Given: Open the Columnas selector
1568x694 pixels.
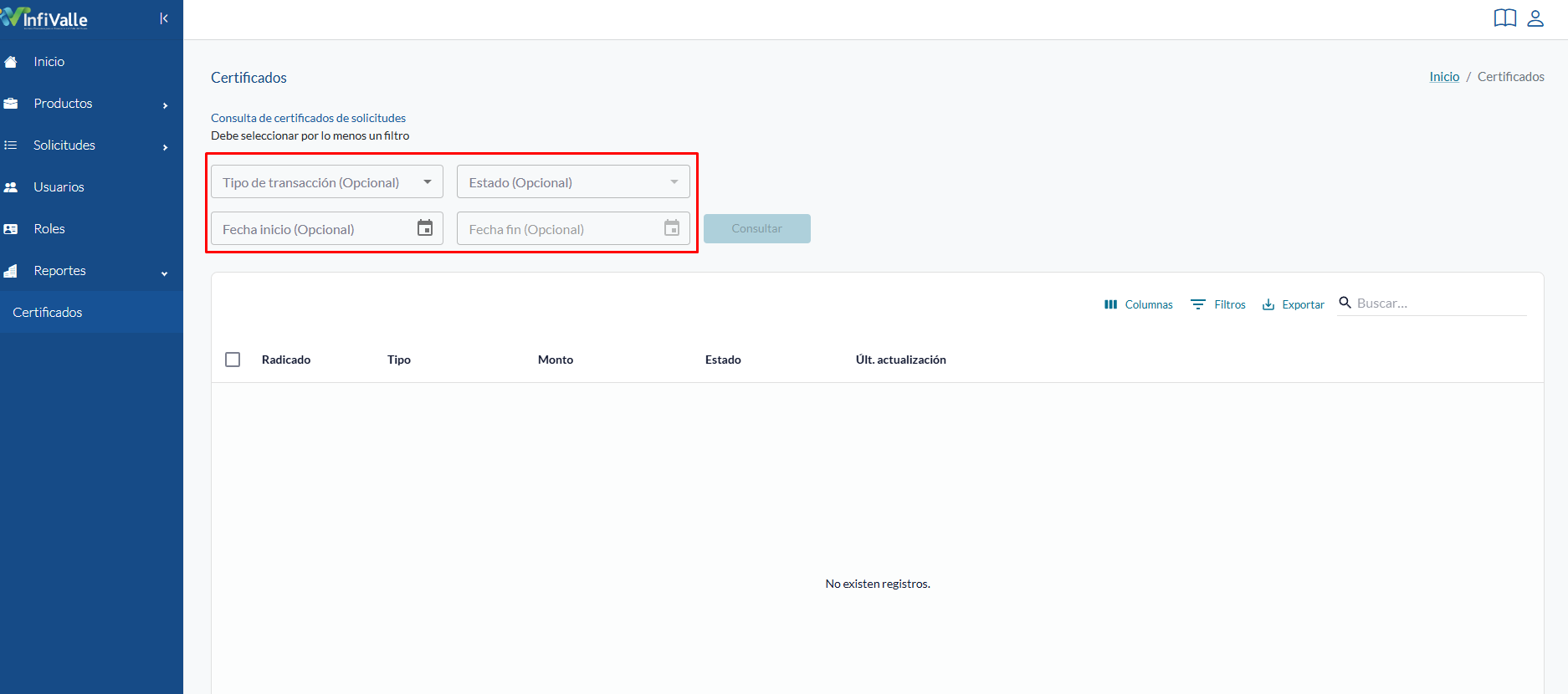Looking at the screenshot, I should [x=1139, y=304].
